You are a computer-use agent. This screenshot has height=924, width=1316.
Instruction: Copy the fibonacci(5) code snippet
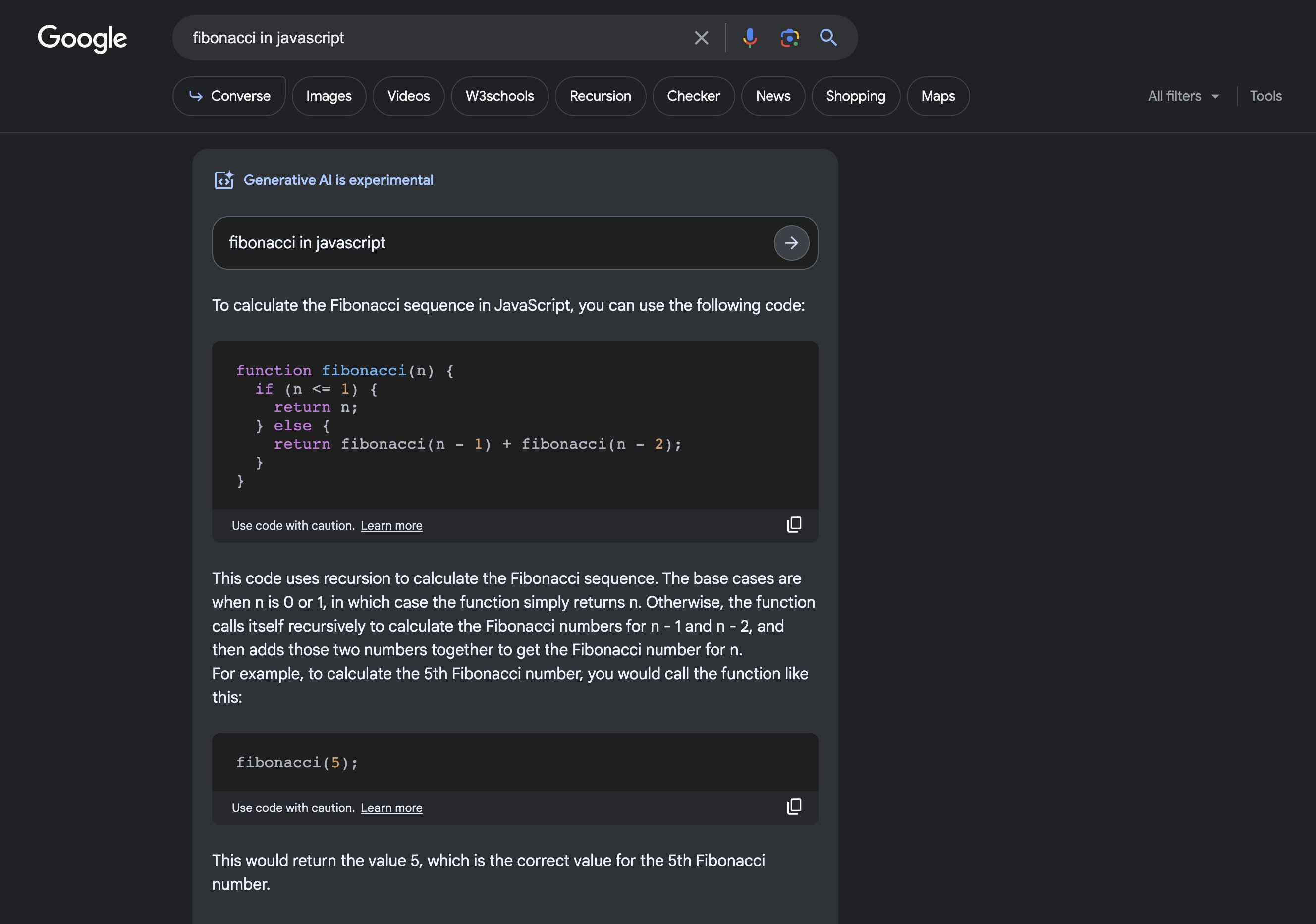tap(794, 807)
